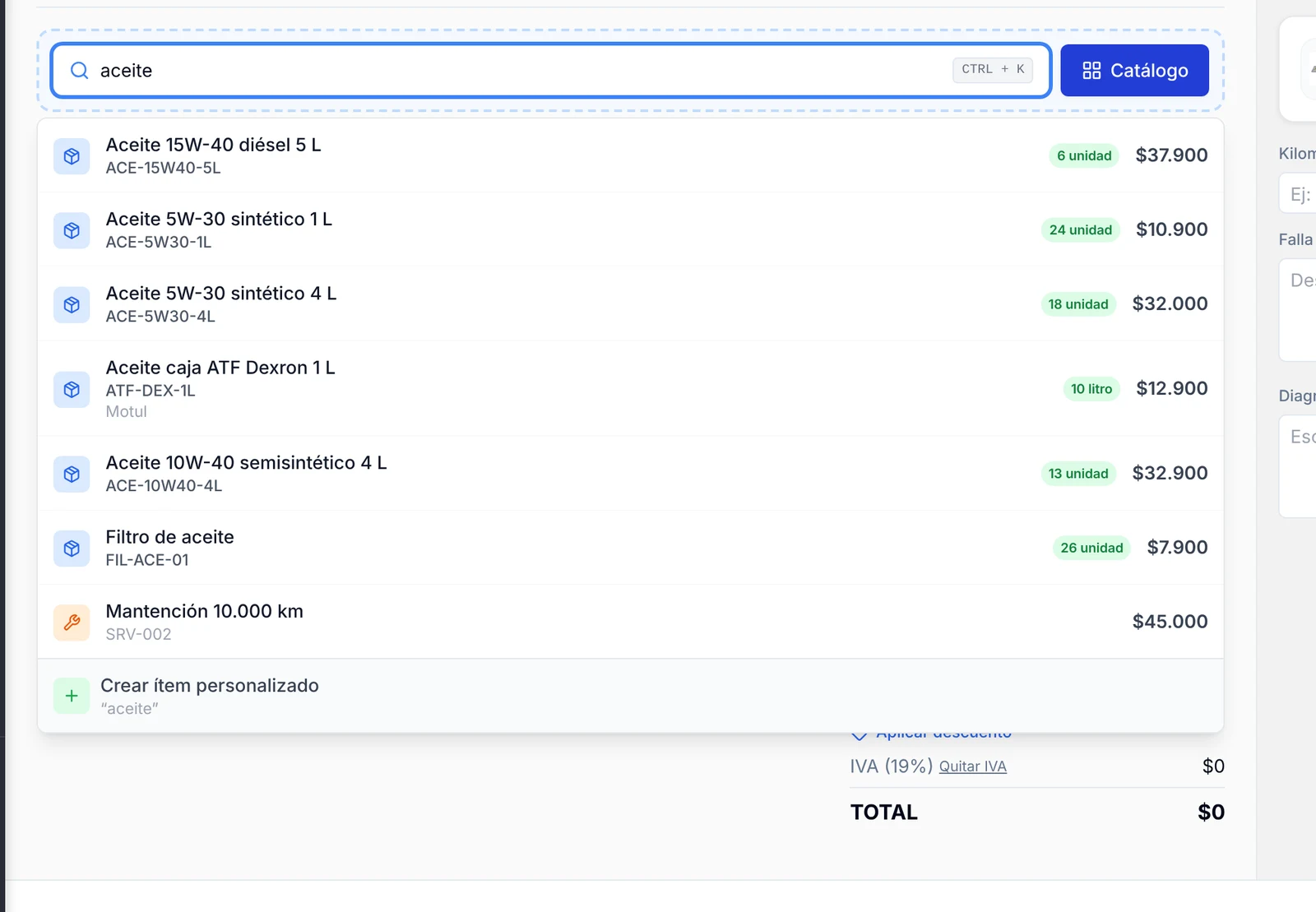Click the green plus icon for custom item
The width and height of the screenshot is (1316, 912).
tap(72, 697)
